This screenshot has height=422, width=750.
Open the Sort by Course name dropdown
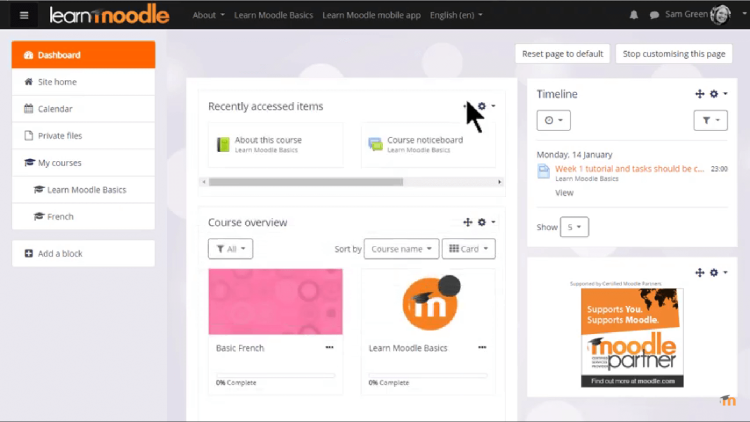pyautogui.click(x=401, y=249)
